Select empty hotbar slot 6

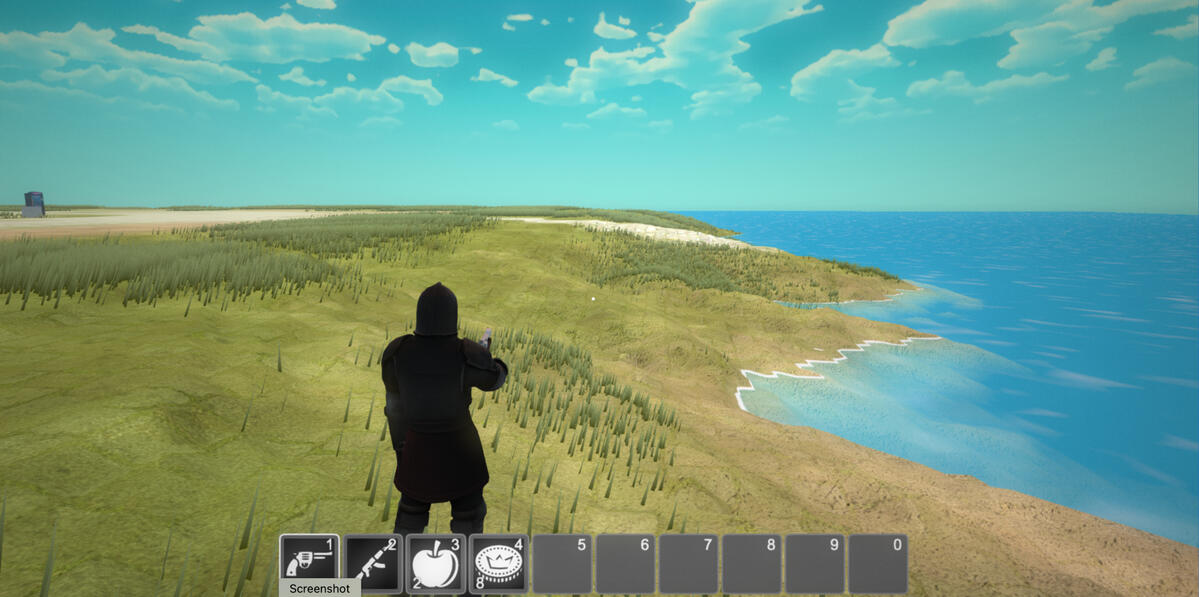625,563
